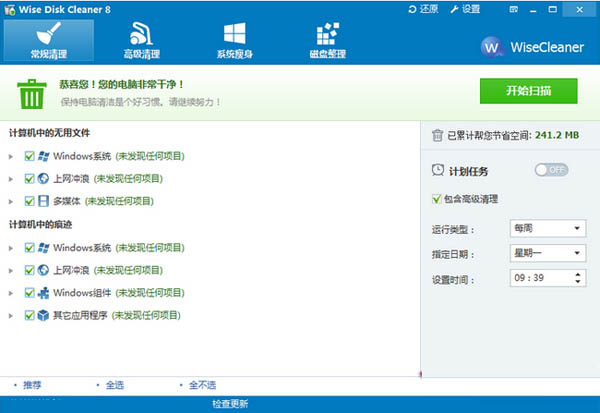Open the 常规清理 tab

49,40
